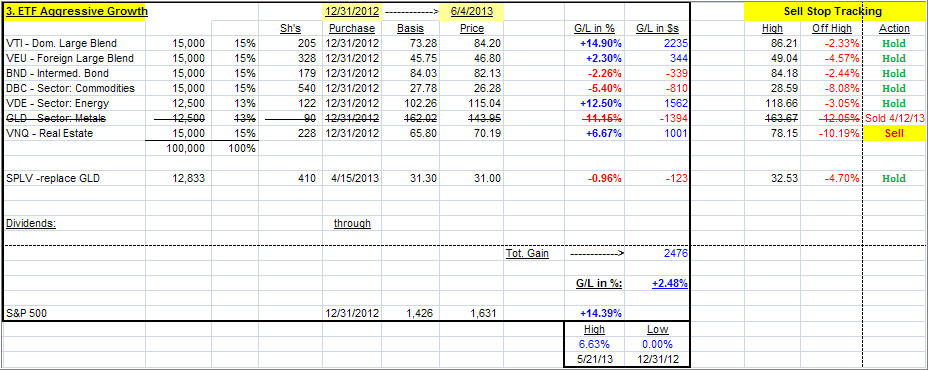
Task: Click the yellow 'Sell' action cell for VNQ
Action: pos(894,134)
